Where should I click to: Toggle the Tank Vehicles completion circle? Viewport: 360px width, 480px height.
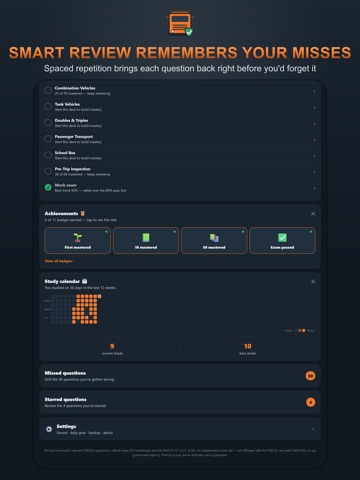click(48, 106)
